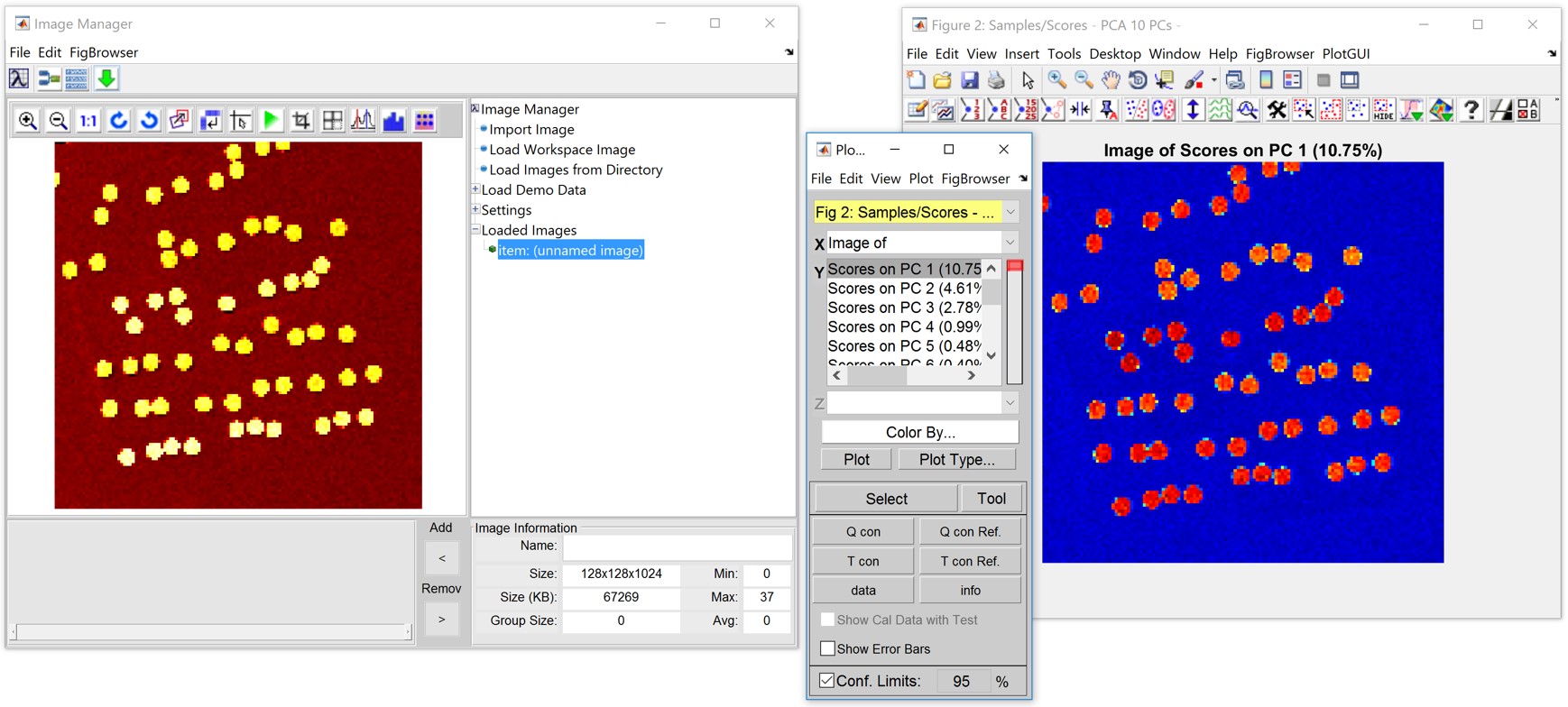Click the green play button in image toolbar

[271, 121]
